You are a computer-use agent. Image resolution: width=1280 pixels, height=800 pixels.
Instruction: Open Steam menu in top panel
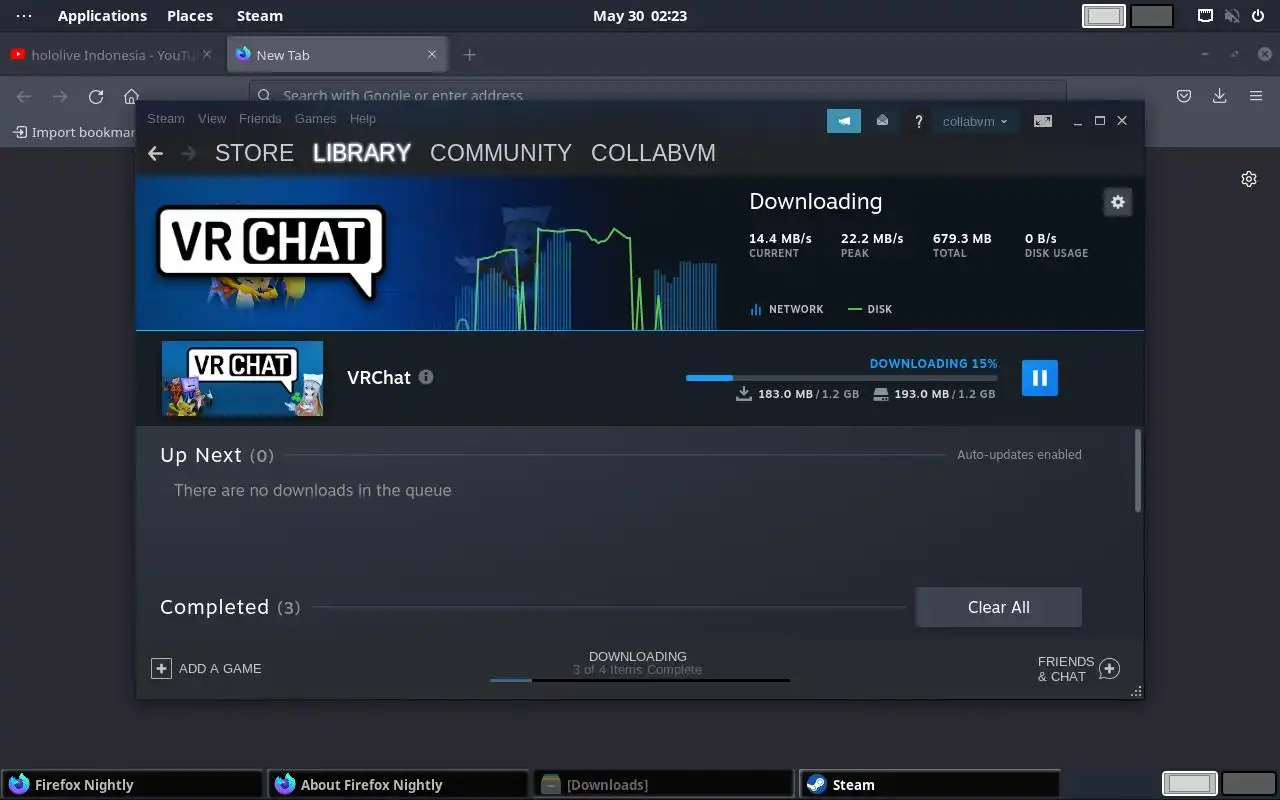(260, 16)
